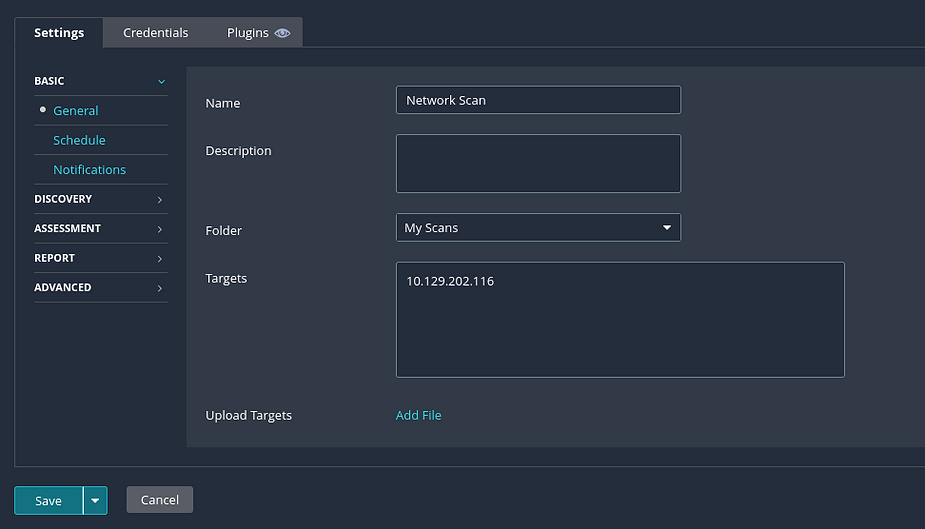Open the Folder dropdown showing My Scans
Image resolution: width=925 pixels, height=529 pixels.
pos(538,228)
